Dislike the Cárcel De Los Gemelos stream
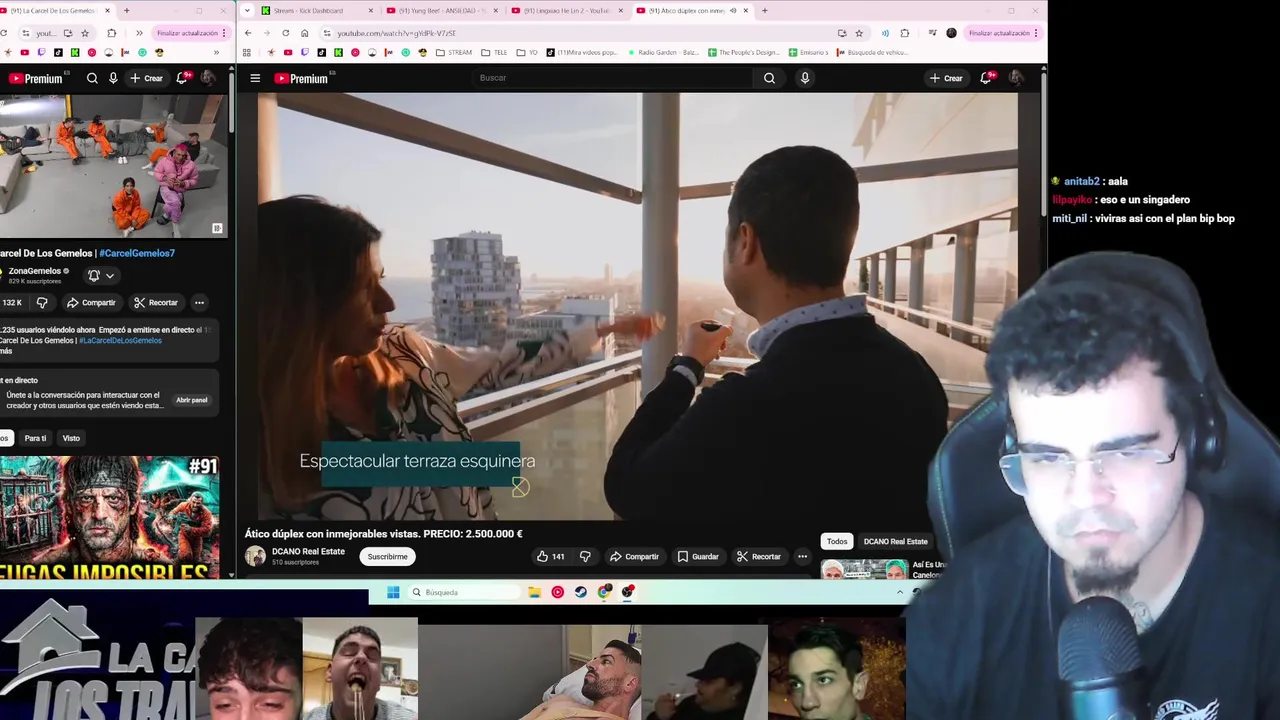Viewport: 1280px width, 720px height. tap(42, 302)
